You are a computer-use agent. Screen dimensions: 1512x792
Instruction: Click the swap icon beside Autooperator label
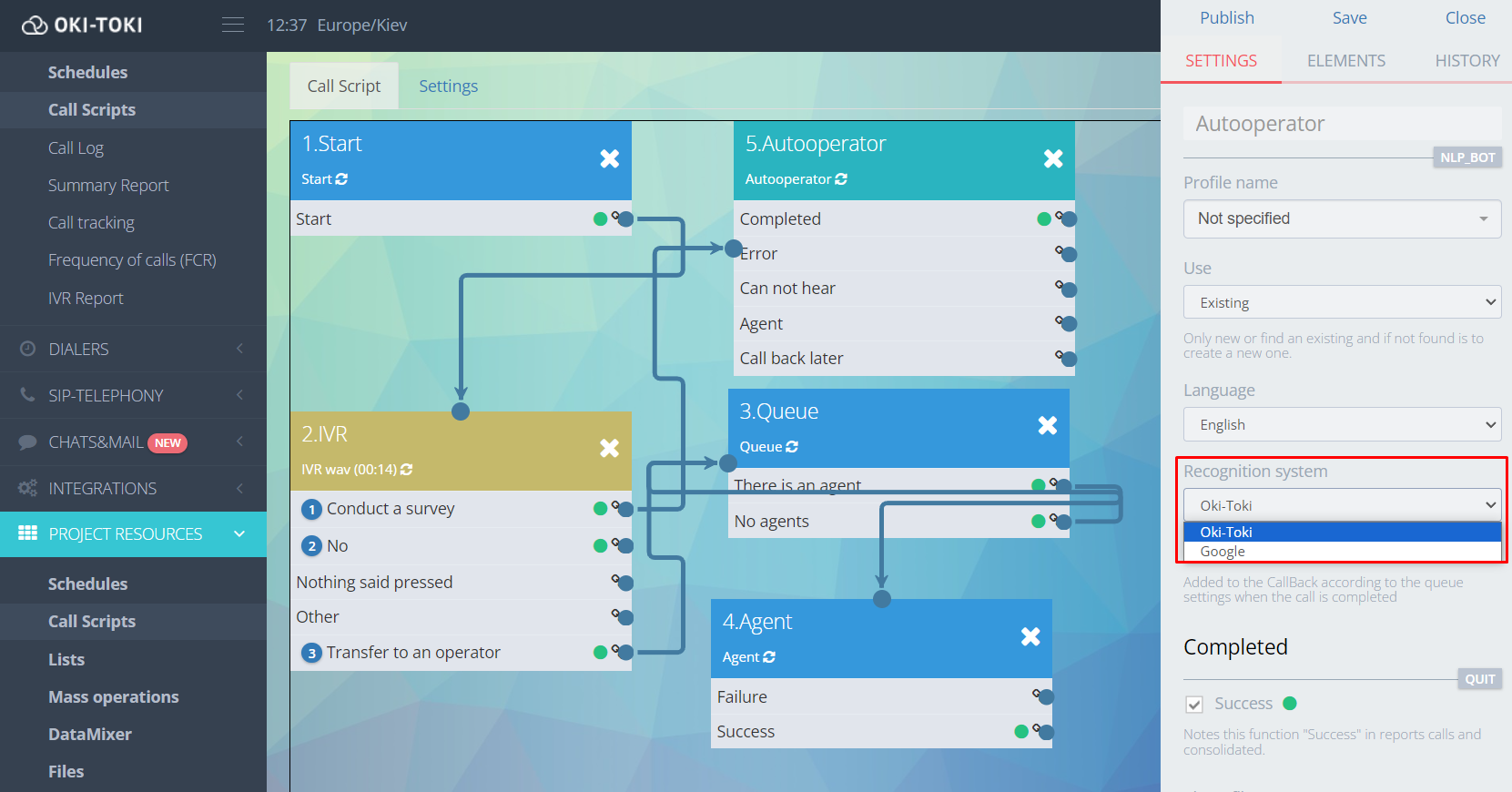(841, 179)
